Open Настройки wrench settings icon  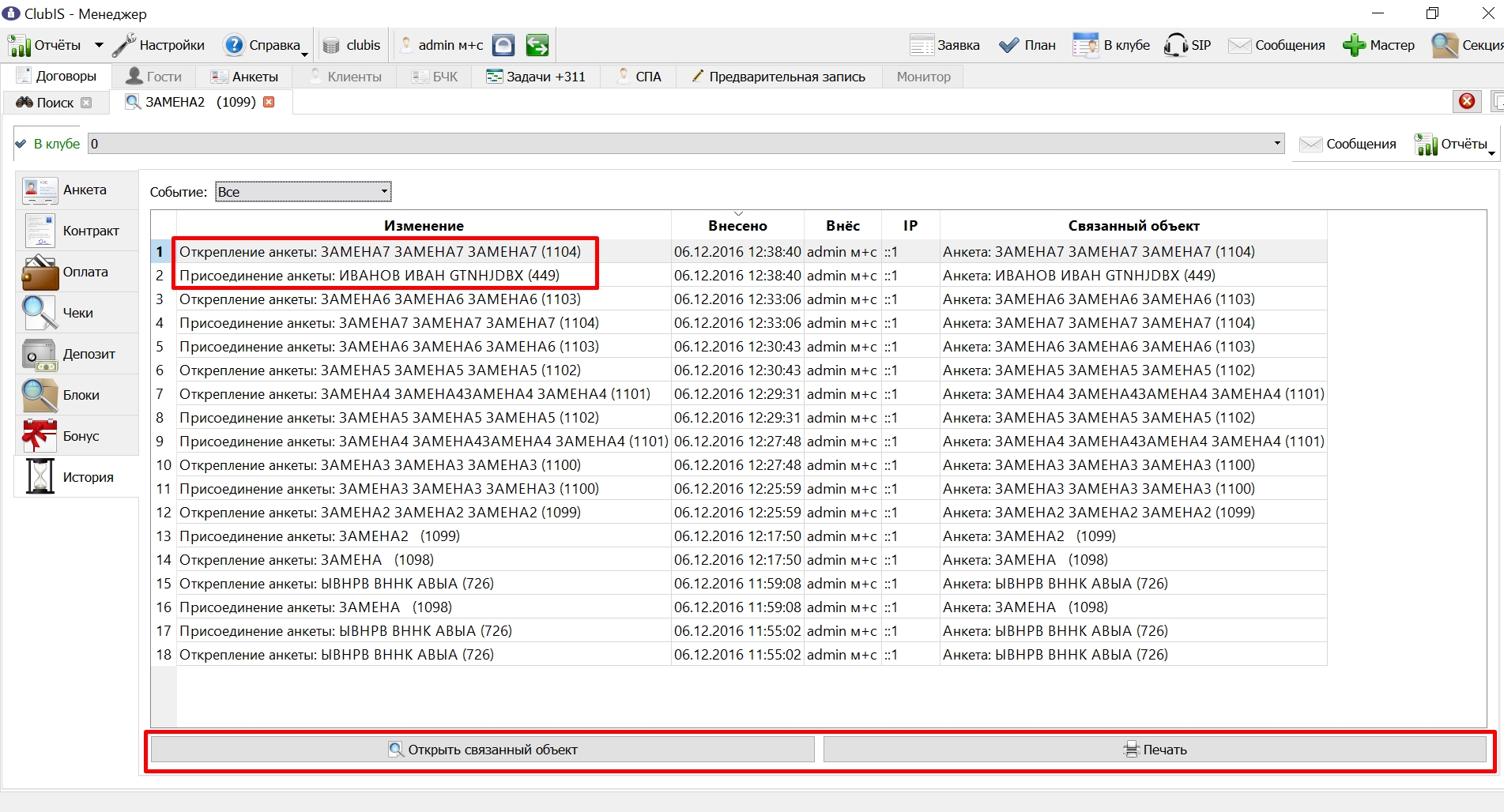tap(124, 46)
